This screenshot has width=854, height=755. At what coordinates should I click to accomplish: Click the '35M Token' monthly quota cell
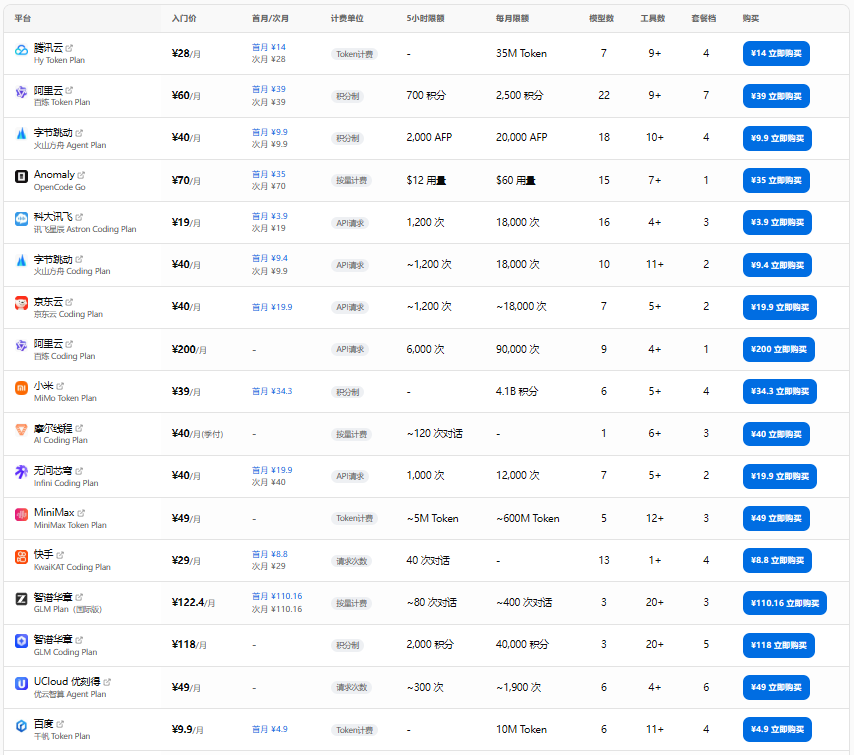tap(521, 53)
